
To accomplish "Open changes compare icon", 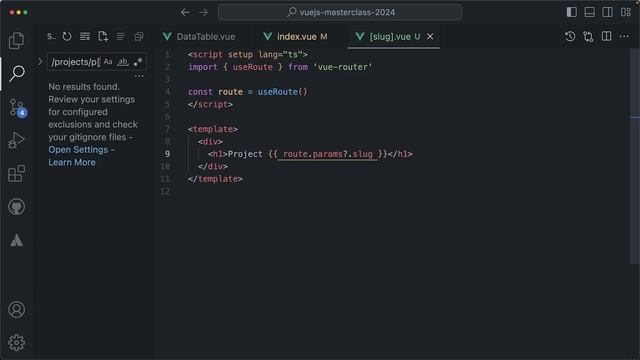I will click(x=588, y=37).
